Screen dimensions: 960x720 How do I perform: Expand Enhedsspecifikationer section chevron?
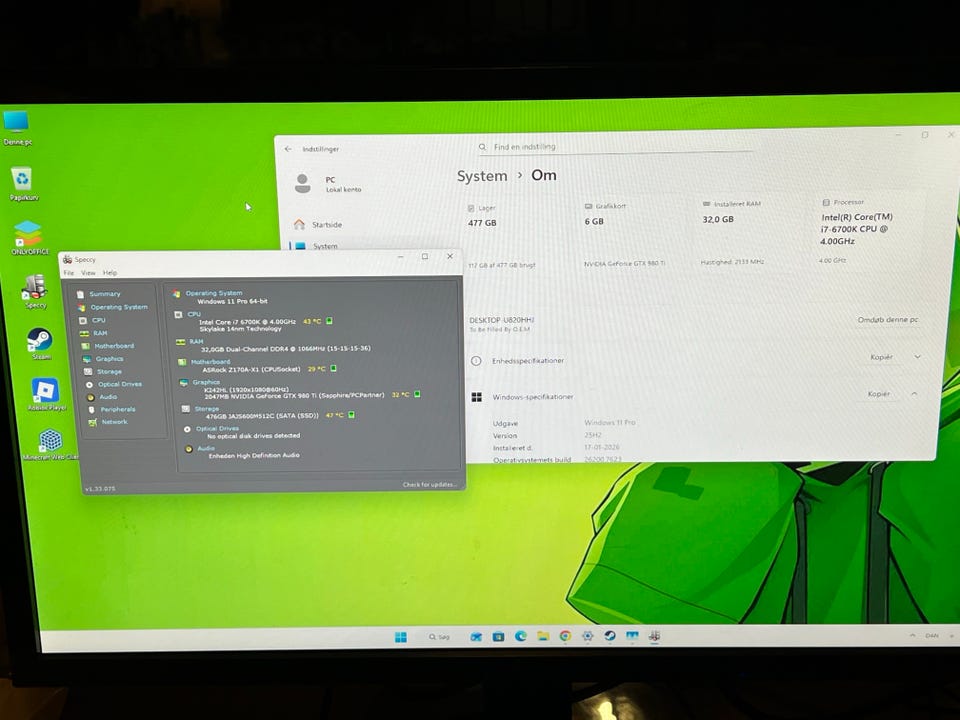coord(917,356)
